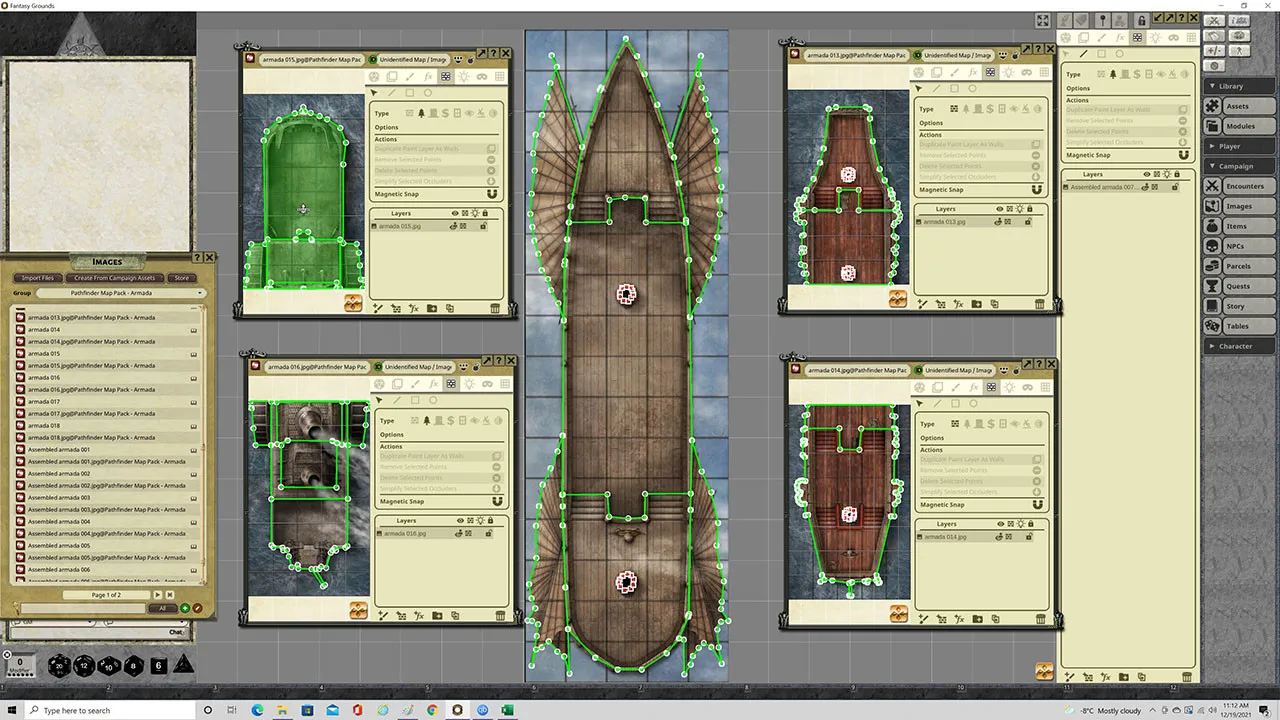Toggle lock on Assembled armada 007 layer

tap(1175, 187)
